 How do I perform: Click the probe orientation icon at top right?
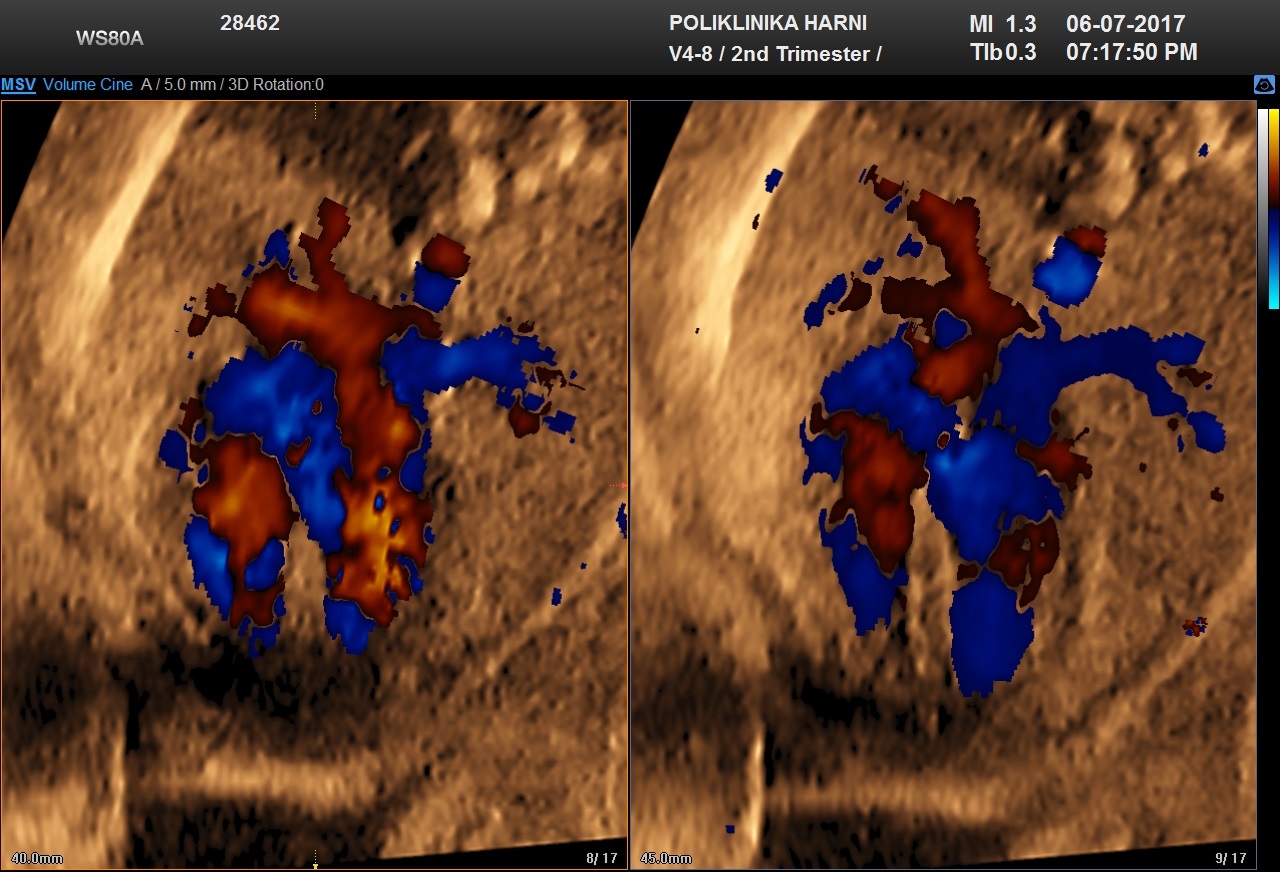(x=1264, y=86)
